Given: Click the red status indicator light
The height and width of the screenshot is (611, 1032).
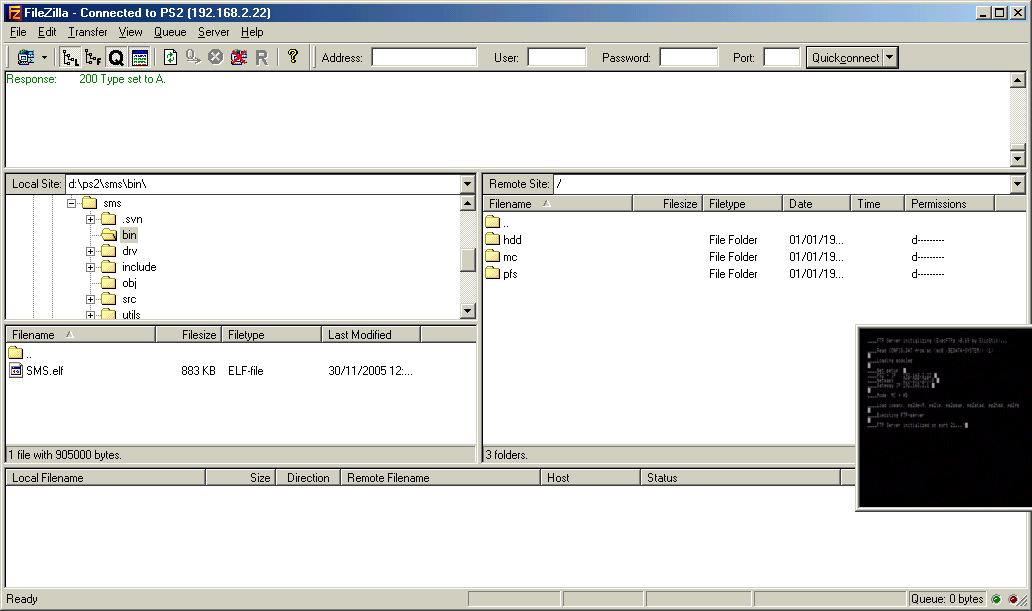Looking at the screenshot, I should 1012,599.
